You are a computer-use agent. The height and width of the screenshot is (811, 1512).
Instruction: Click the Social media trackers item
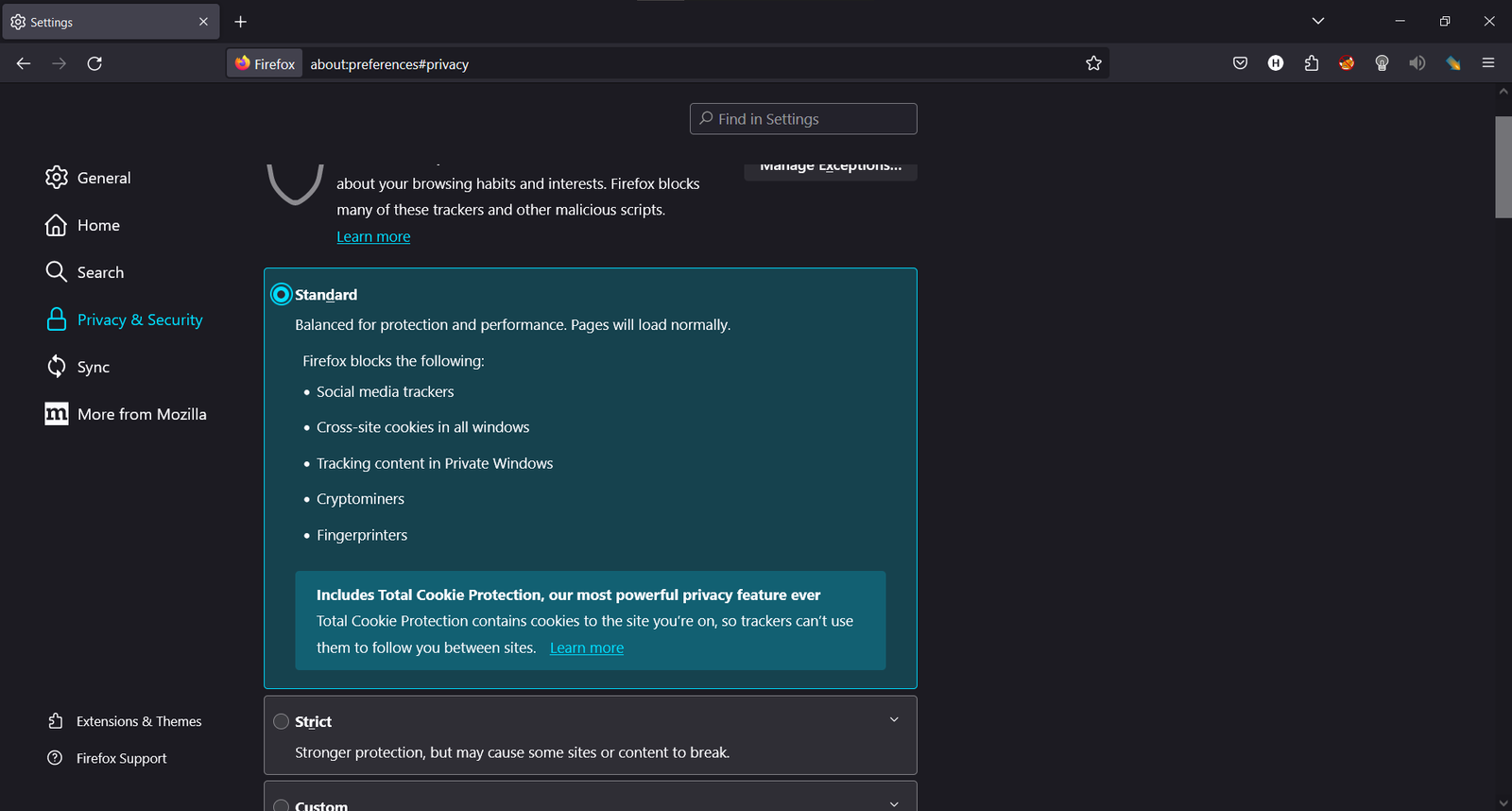click(385, 391)
